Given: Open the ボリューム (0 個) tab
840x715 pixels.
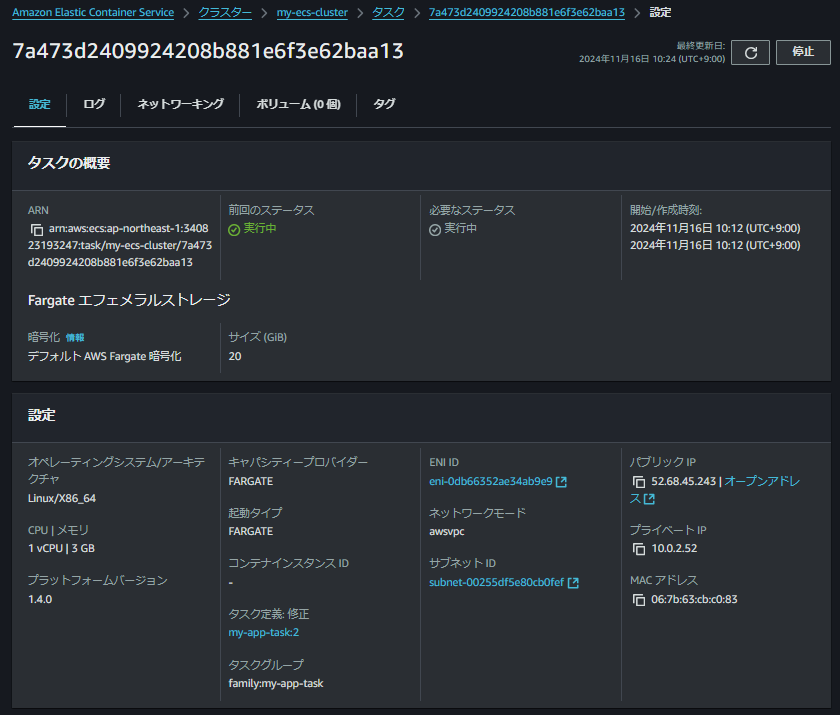Looking at the screenshot, I should point(298,104).
